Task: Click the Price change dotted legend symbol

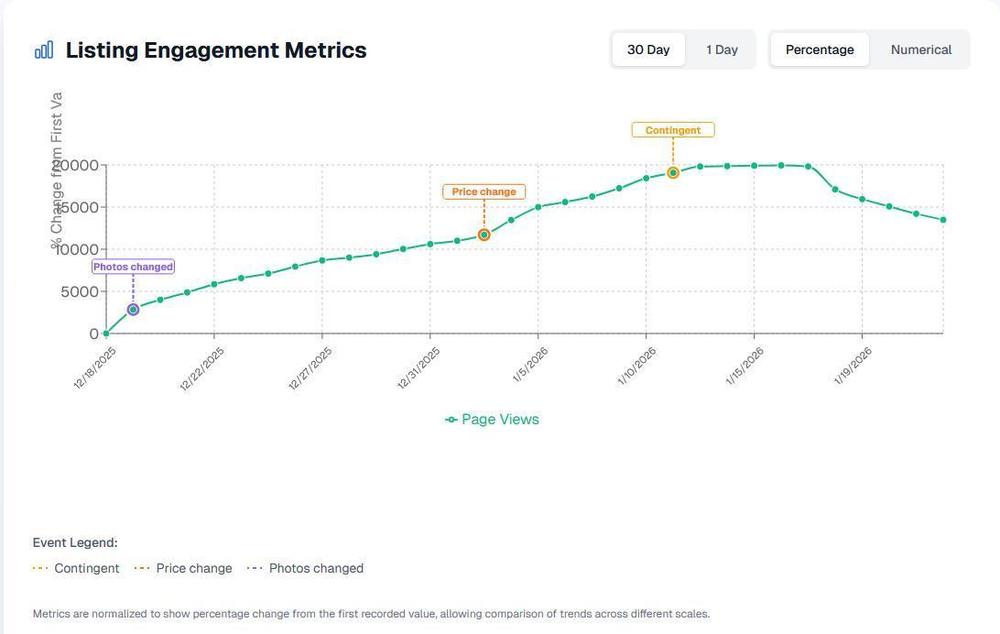Action: tap(141, 567)
